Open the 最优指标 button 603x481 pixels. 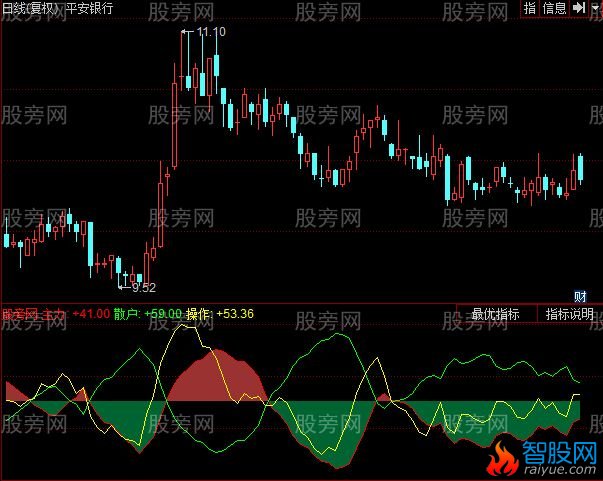click(x=496, y=314)
